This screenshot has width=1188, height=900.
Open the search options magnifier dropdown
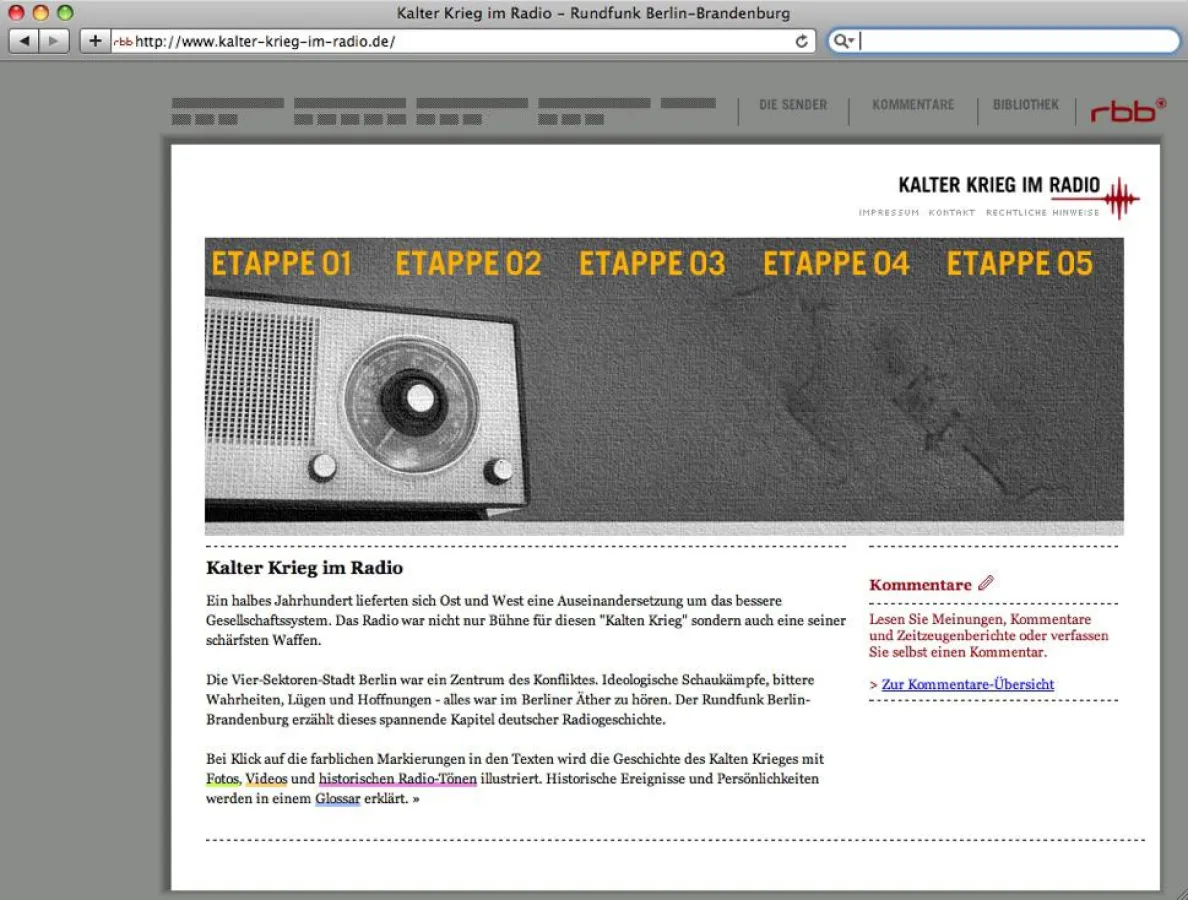coord(845,41)
